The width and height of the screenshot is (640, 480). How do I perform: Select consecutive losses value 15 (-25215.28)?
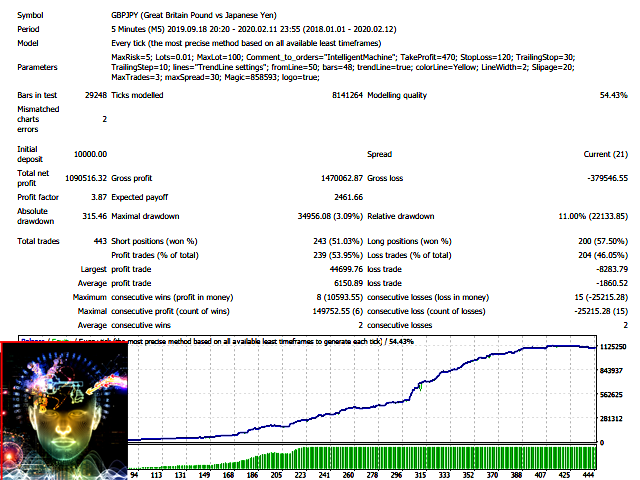601,297
